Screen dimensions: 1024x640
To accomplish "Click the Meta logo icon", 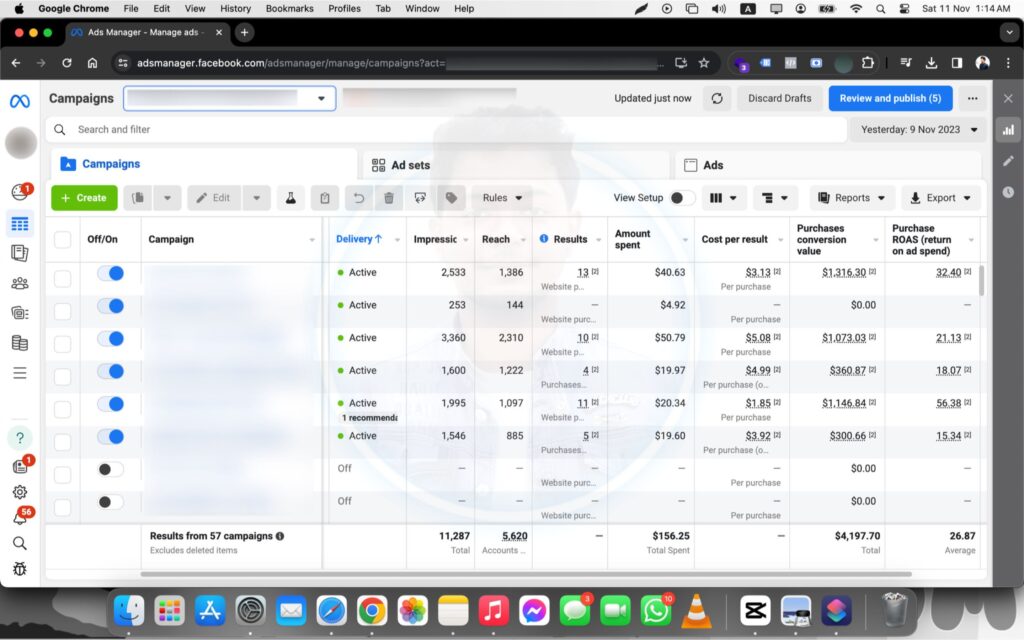I will point(20,101).
